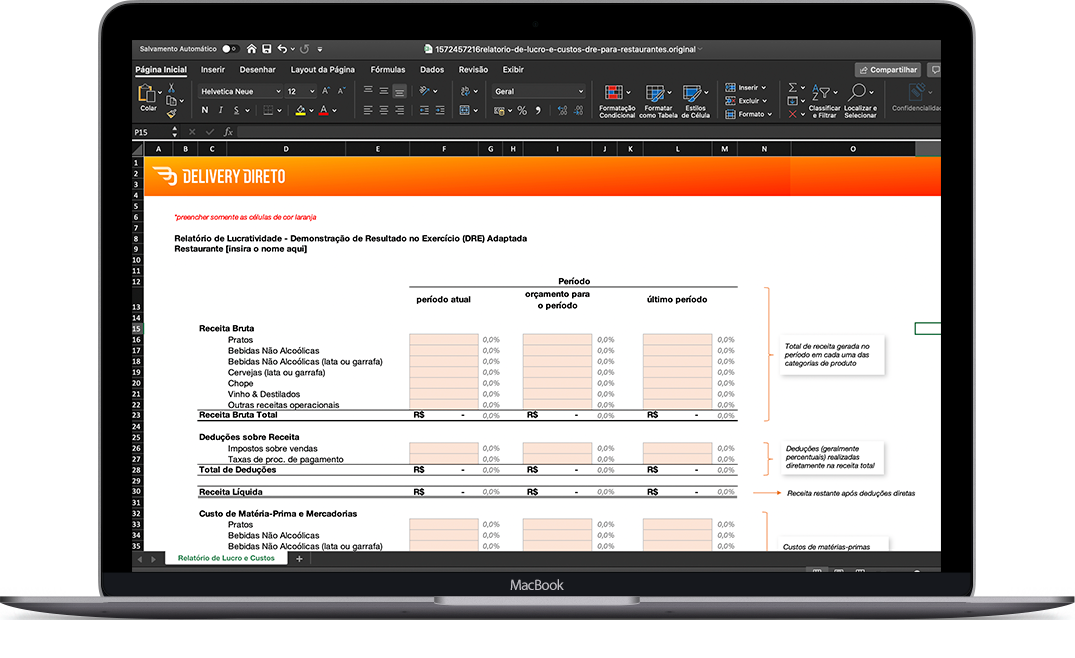
Task: Expand the fill color dropdown arrow
Action: 311,110
